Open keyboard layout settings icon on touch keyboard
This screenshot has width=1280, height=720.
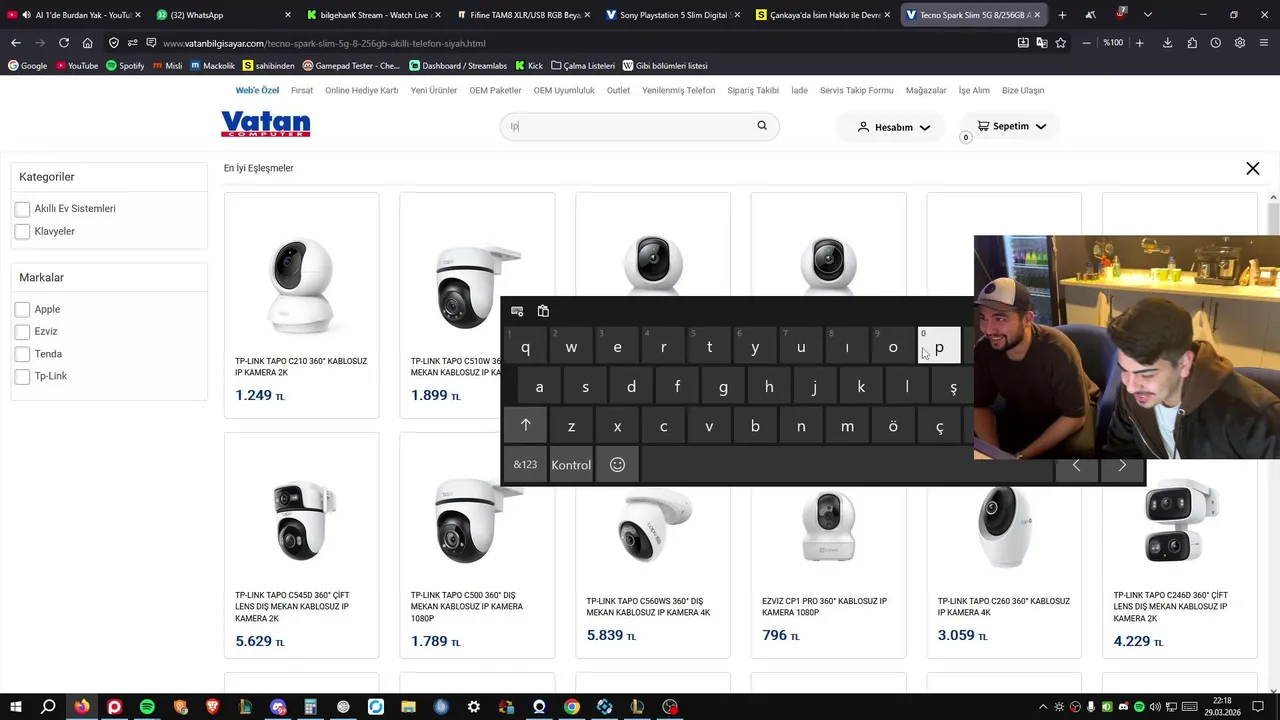point(517,311)
